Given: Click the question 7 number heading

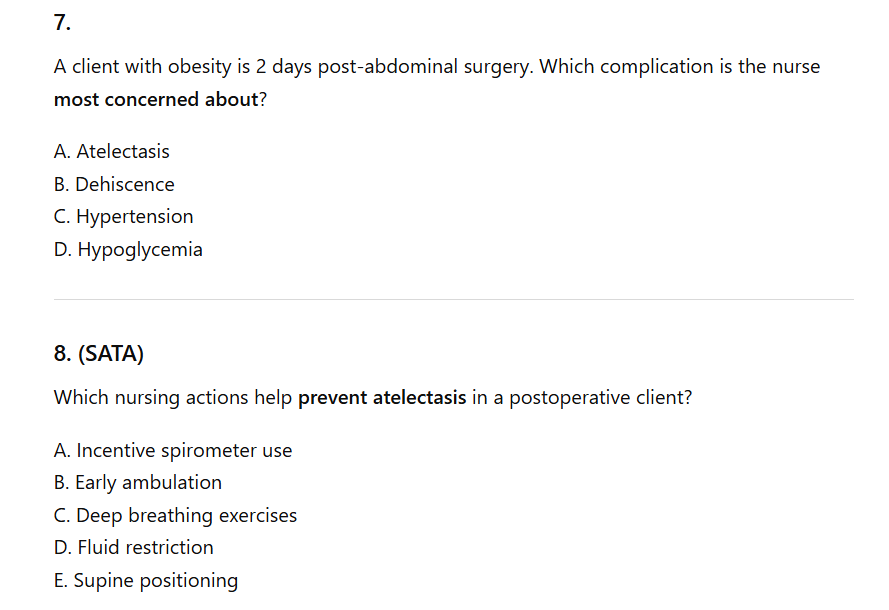Looking at the screenshot, I should (x=62, y=22).
